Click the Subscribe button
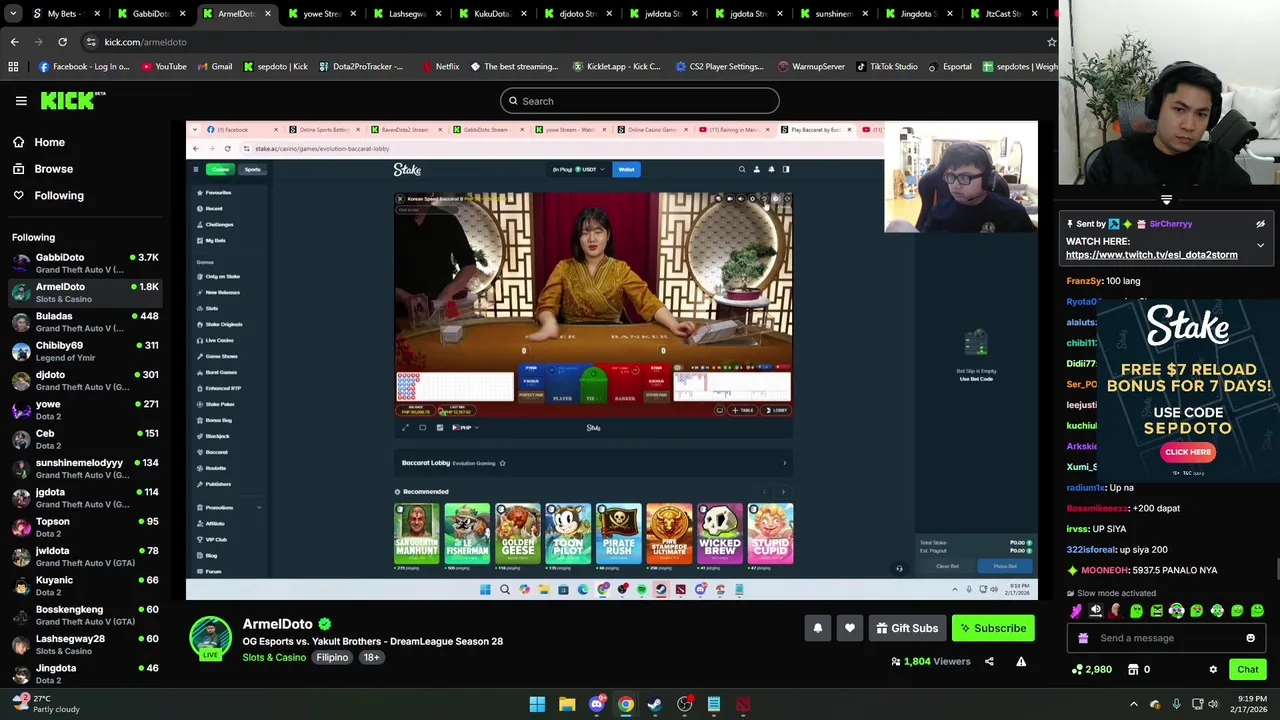Screen dimensions: 1280x720 tap(993, 628)
